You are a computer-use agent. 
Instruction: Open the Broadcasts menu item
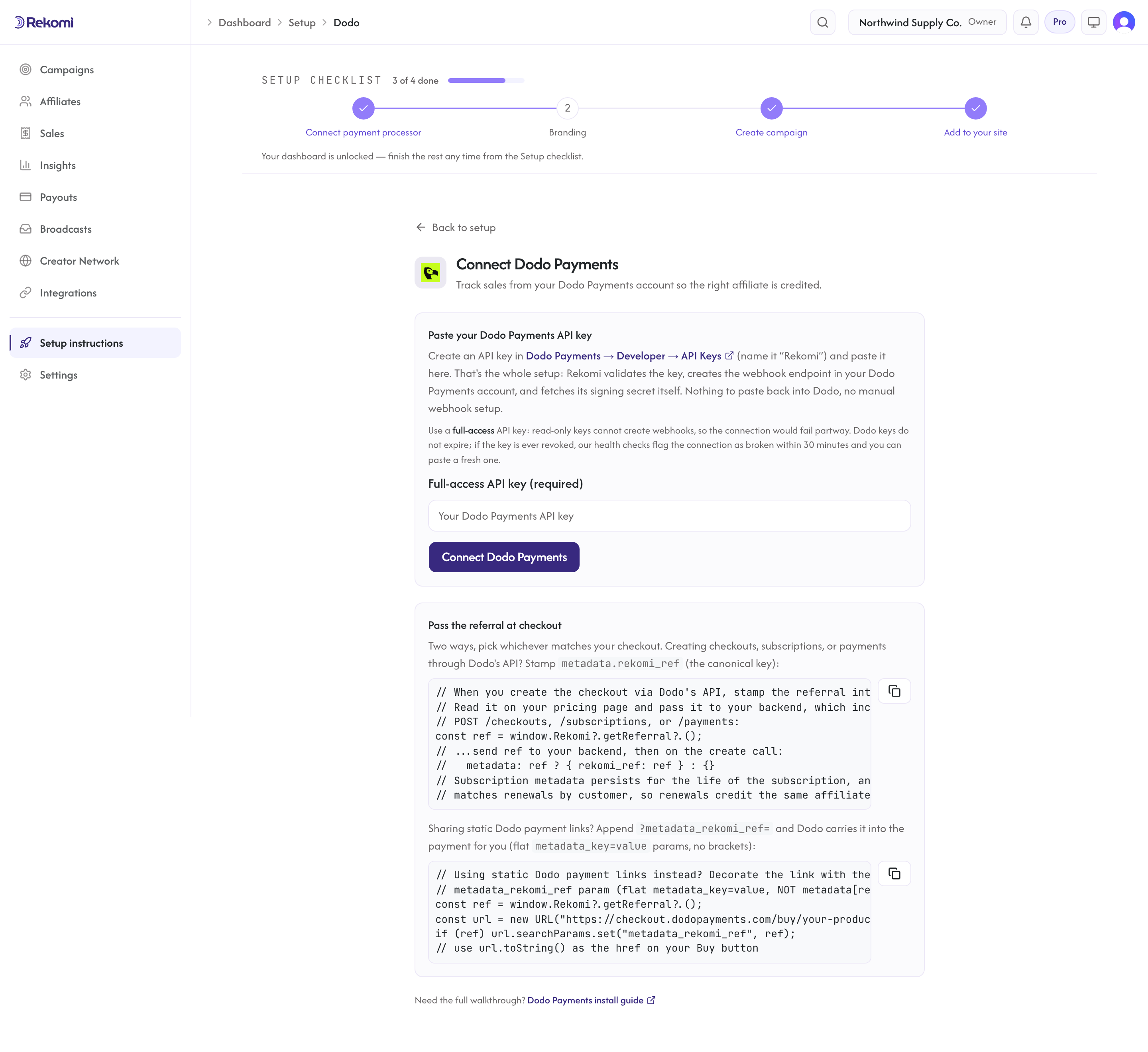(95, 229)
